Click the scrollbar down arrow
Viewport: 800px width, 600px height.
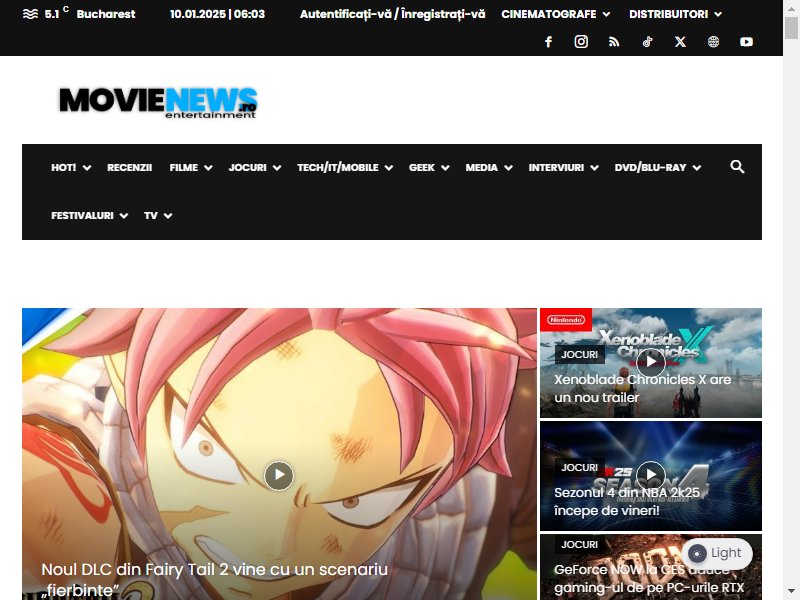click(x=791, y=591)
